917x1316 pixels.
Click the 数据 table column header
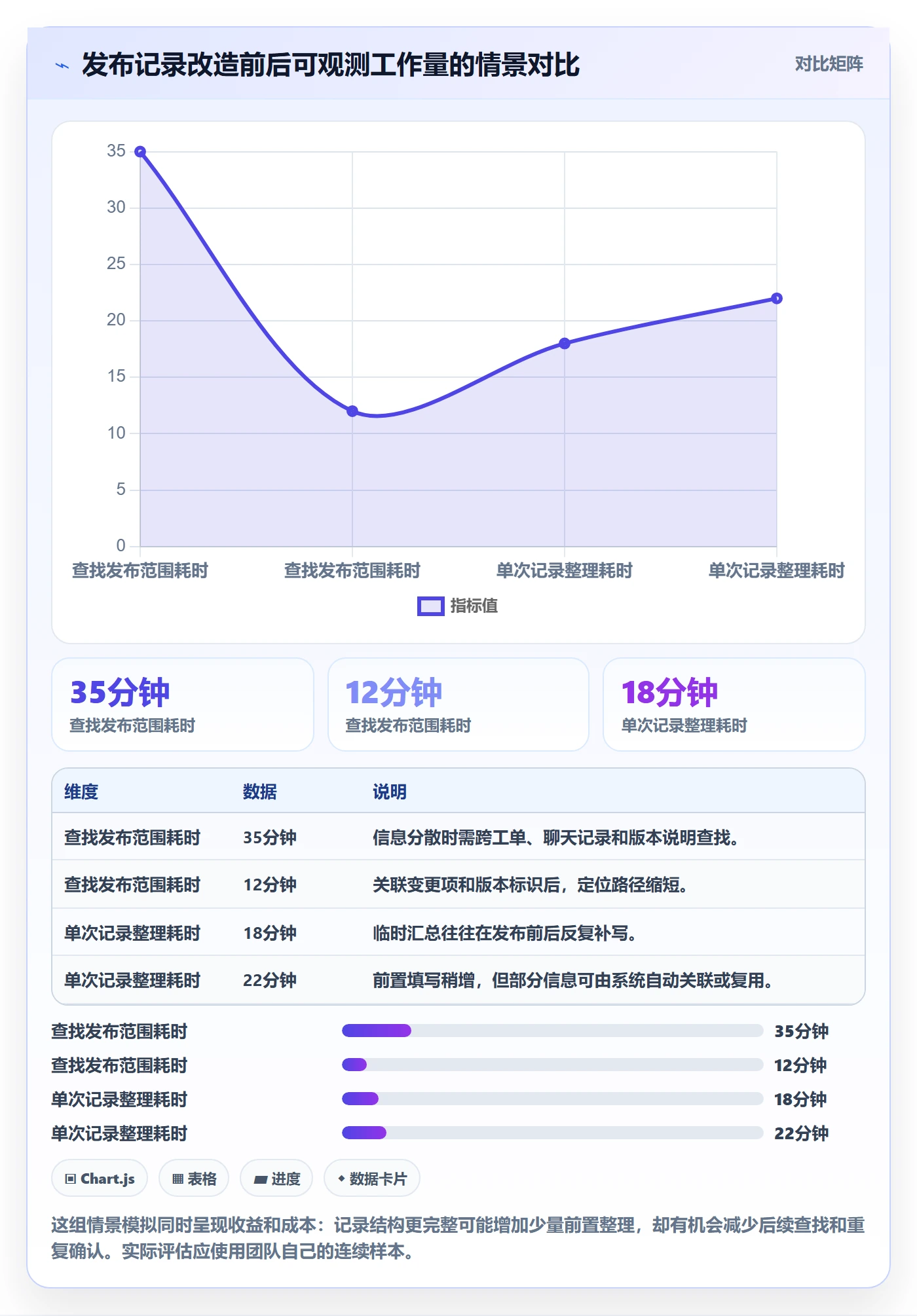(x=260, y=792)
